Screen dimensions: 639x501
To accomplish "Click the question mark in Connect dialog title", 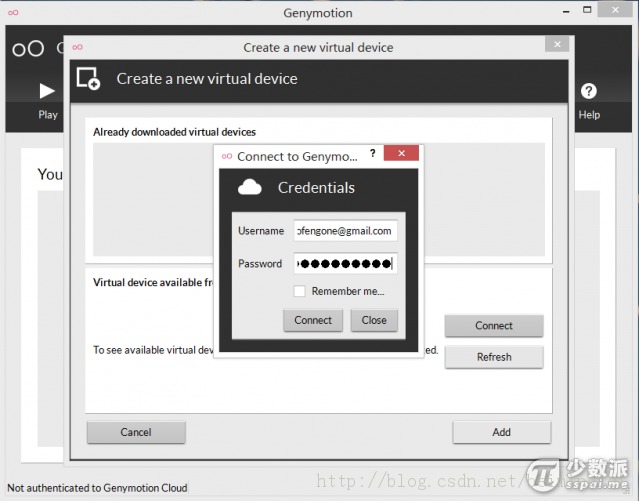I will point(372,153).
